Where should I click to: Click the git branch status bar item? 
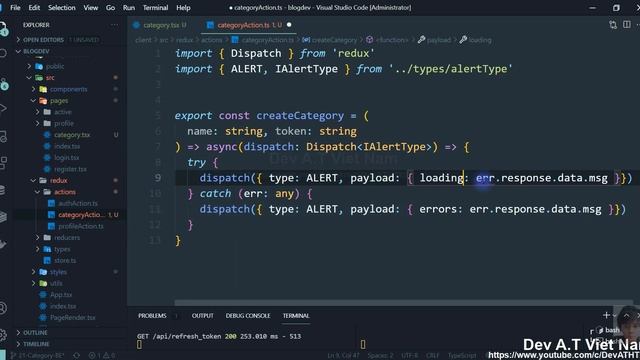(x=37, y=356)
